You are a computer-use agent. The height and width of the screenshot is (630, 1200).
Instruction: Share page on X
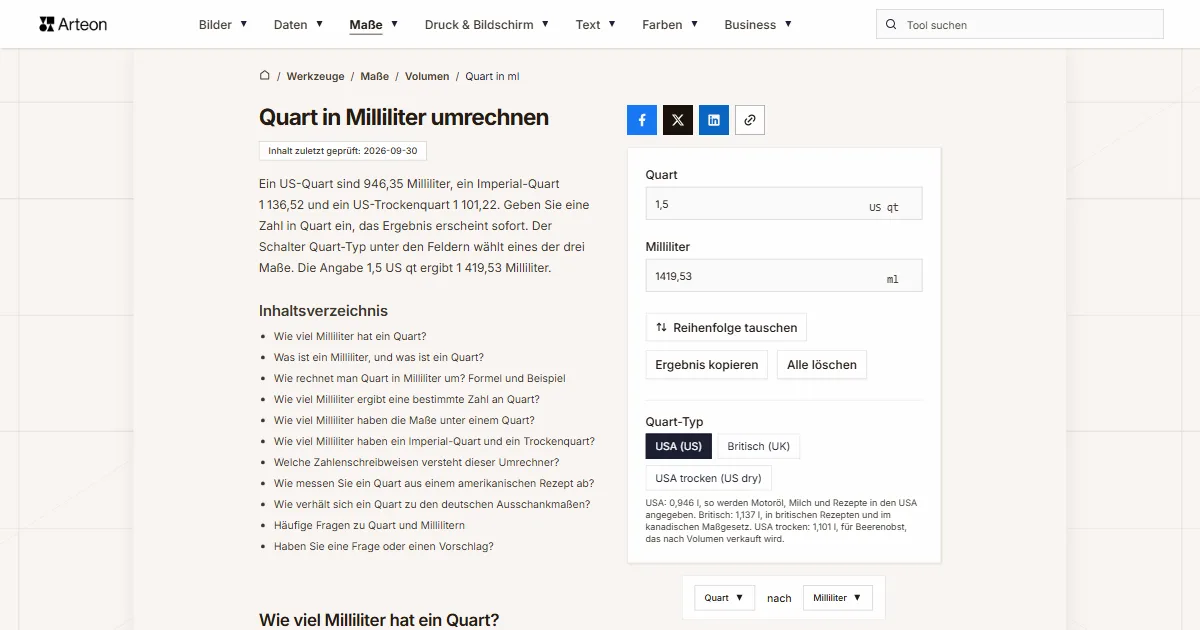[678, 120]
